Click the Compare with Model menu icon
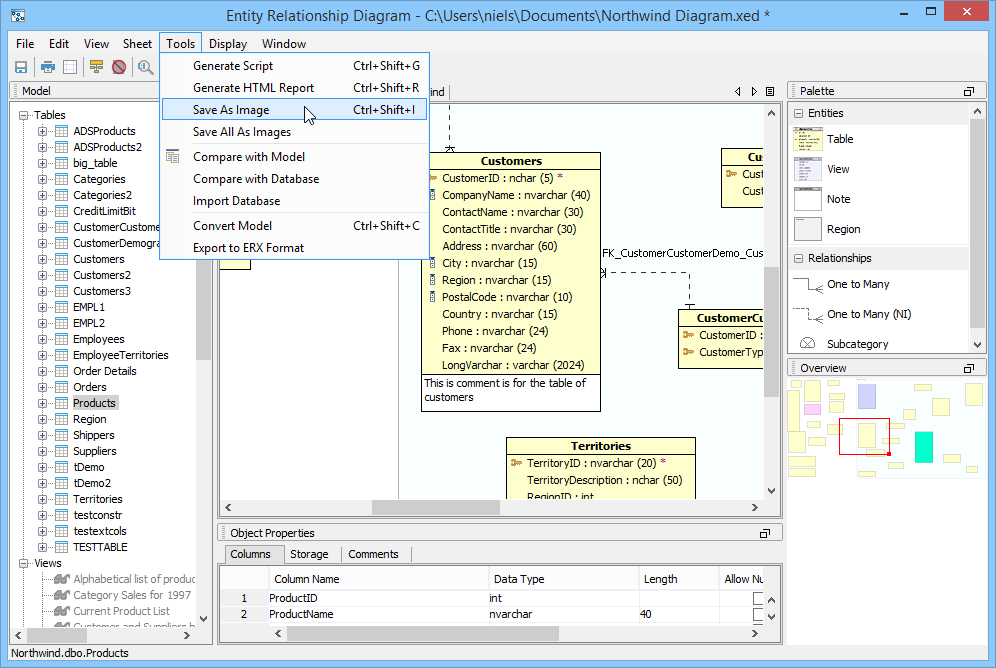996x668 pixels. pyautogui.click(x=173, y=156)
